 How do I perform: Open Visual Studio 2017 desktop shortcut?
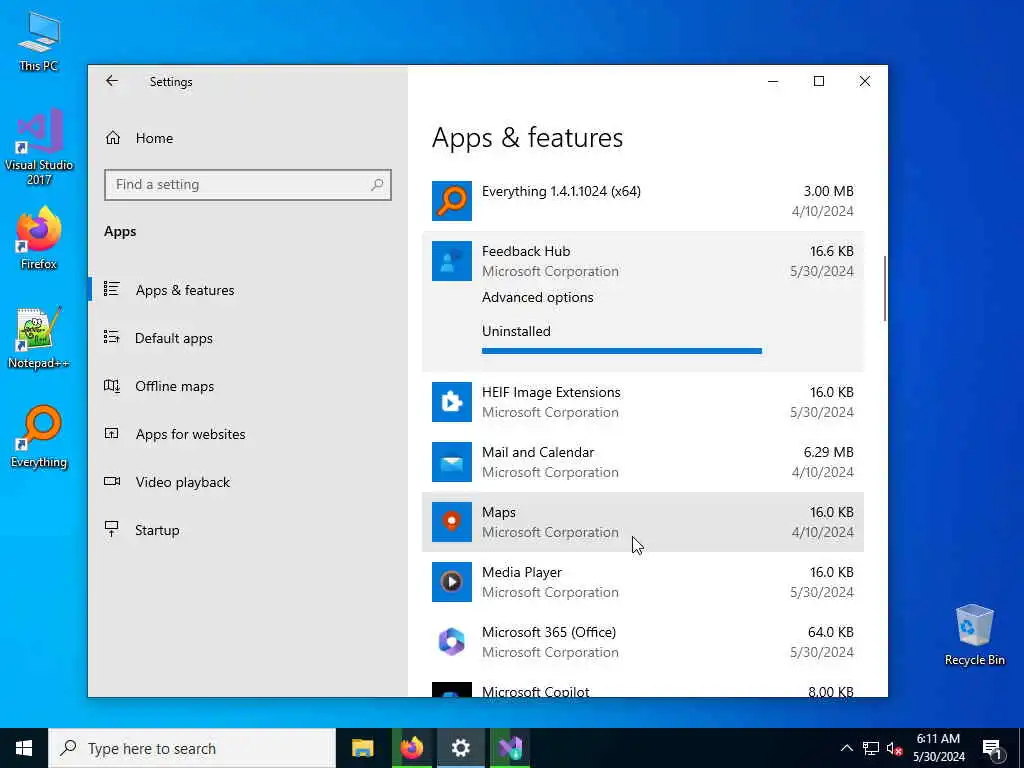[39, 146]
